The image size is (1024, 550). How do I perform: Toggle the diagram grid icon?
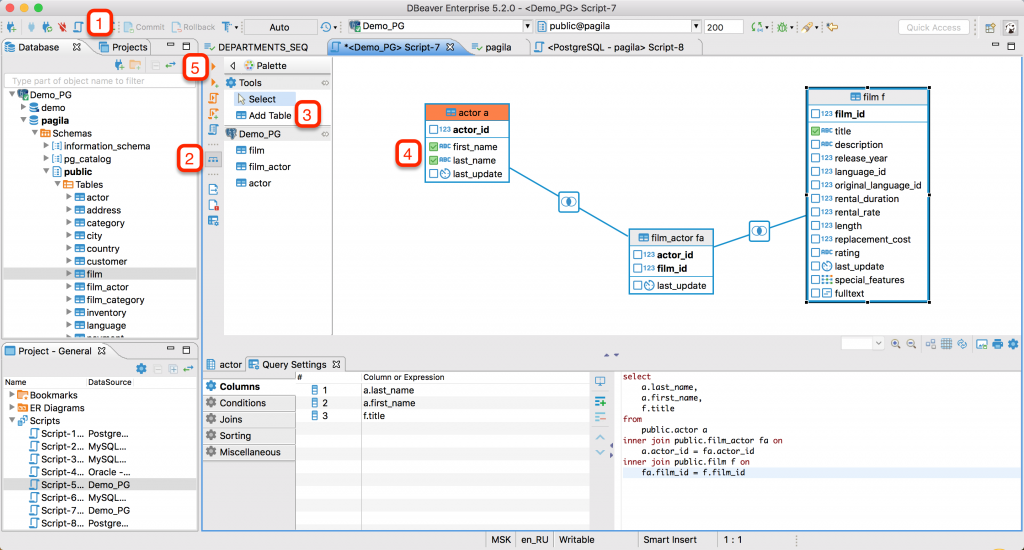click(946, 344)
